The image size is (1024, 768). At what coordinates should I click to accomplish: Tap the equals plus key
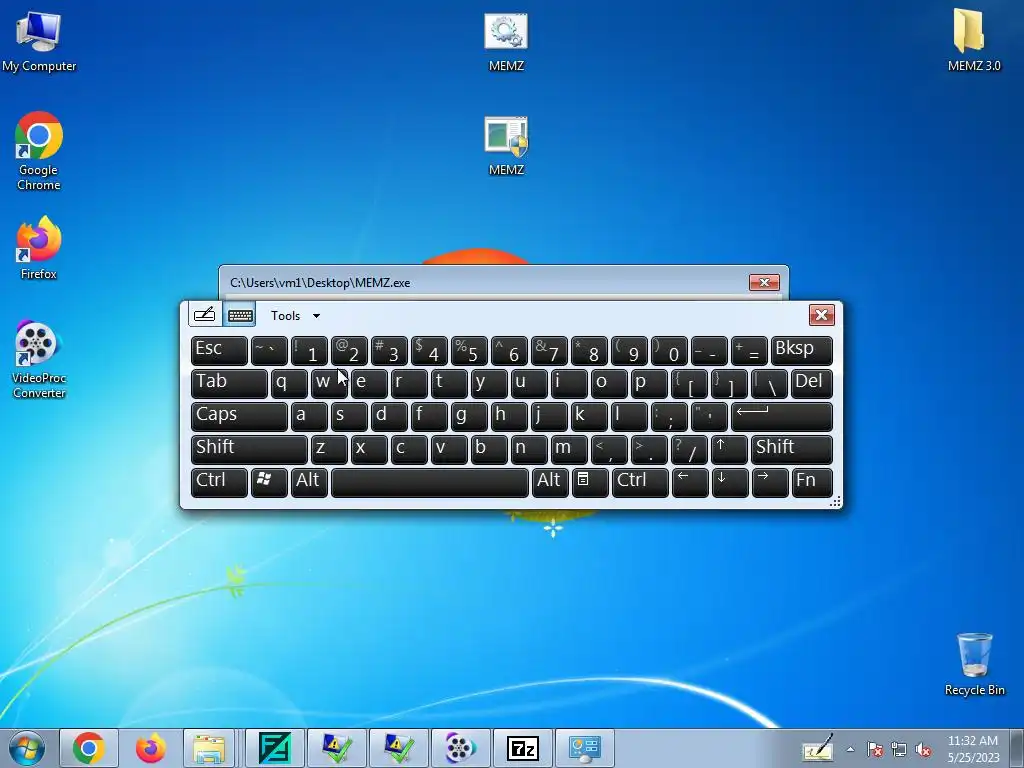(x=748, y=351)
